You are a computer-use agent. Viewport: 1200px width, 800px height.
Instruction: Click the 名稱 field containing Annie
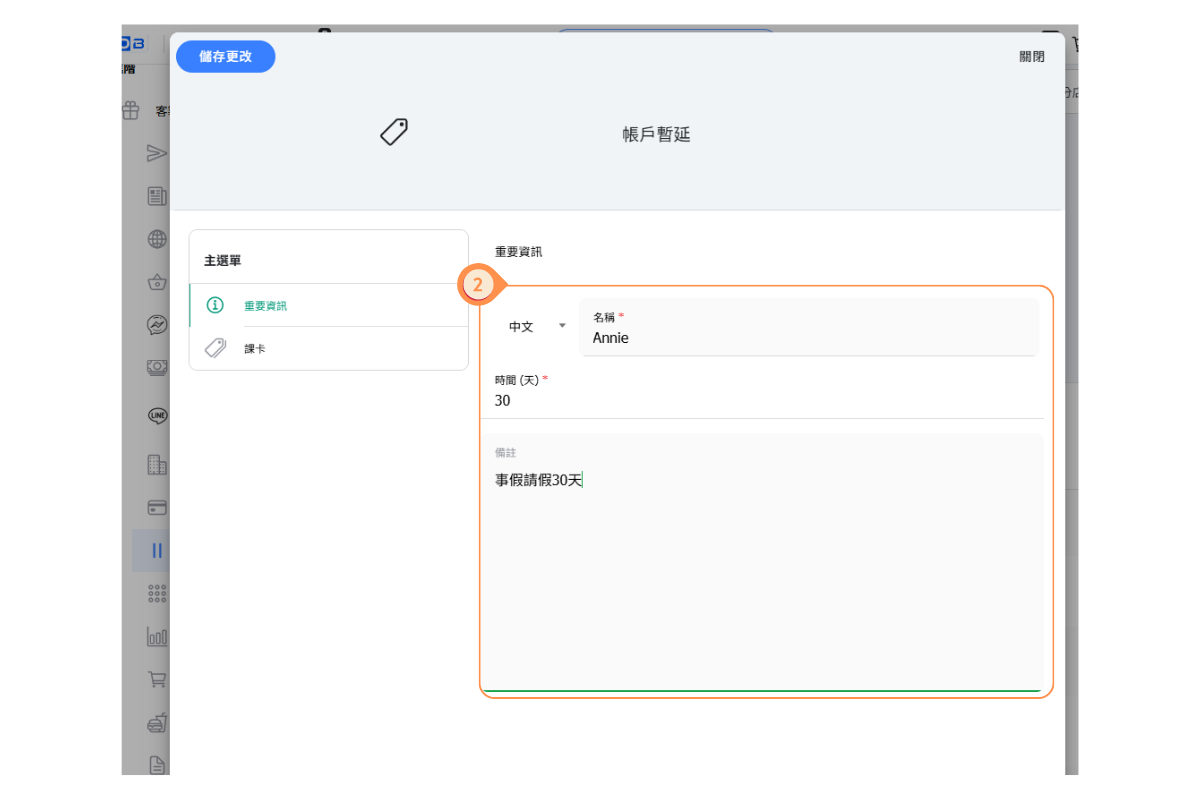point(808,337)
